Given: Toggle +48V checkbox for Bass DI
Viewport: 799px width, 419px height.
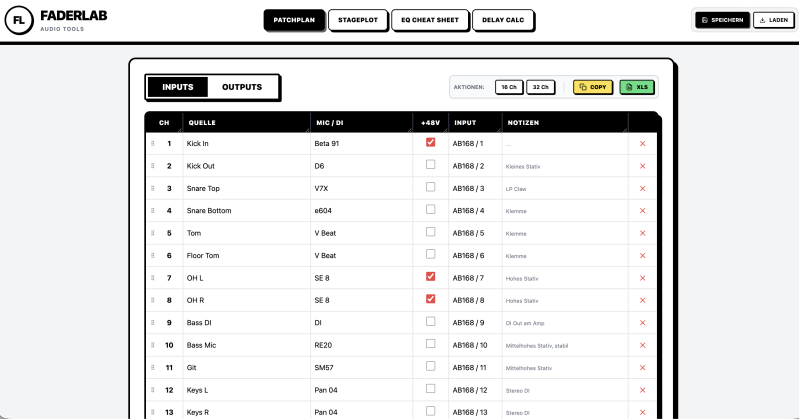Looking at the screenshot, I should pyautogui.click(x=431, y=321).
